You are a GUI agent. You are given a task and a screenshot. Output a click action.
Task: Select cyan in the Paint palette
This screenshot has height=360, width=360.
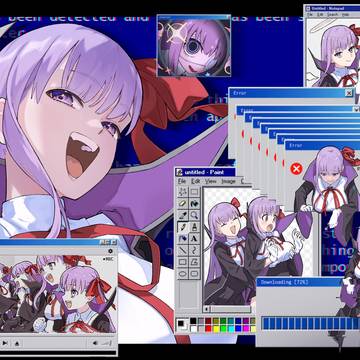tap(230, 328)
